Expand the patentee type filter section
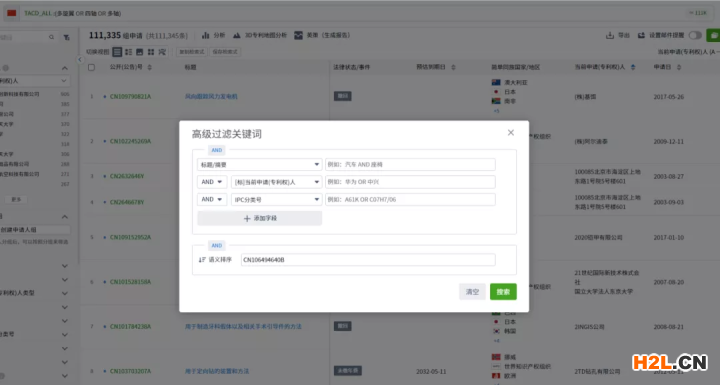The height and width of the screenshot is (385, 720). click(65, 293)
